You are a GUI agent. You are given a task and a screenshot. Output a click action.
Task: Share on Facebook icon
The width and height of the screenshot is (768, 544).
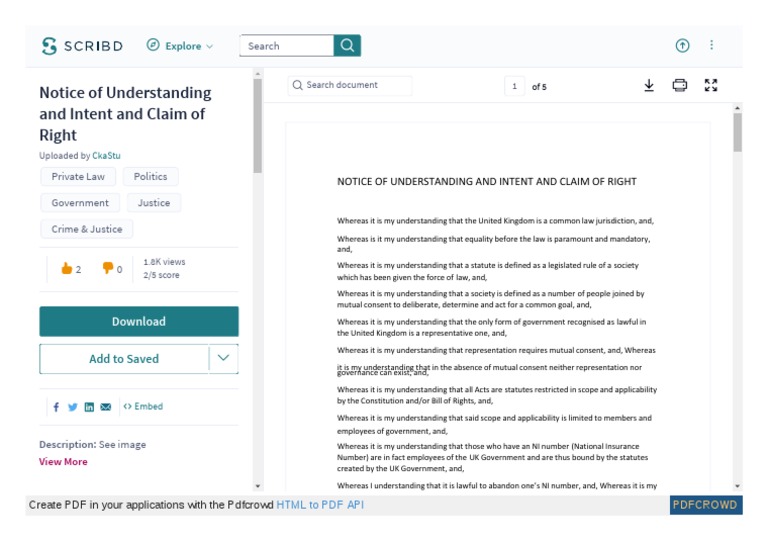pyautogui.click(x=56, y=407)
